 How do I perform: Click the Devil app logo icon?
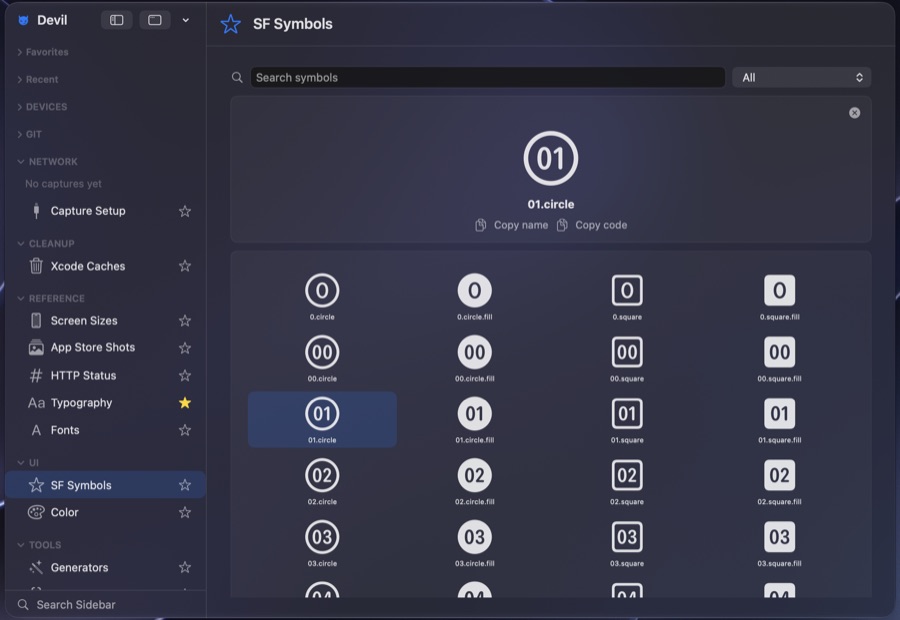[24, 21]
